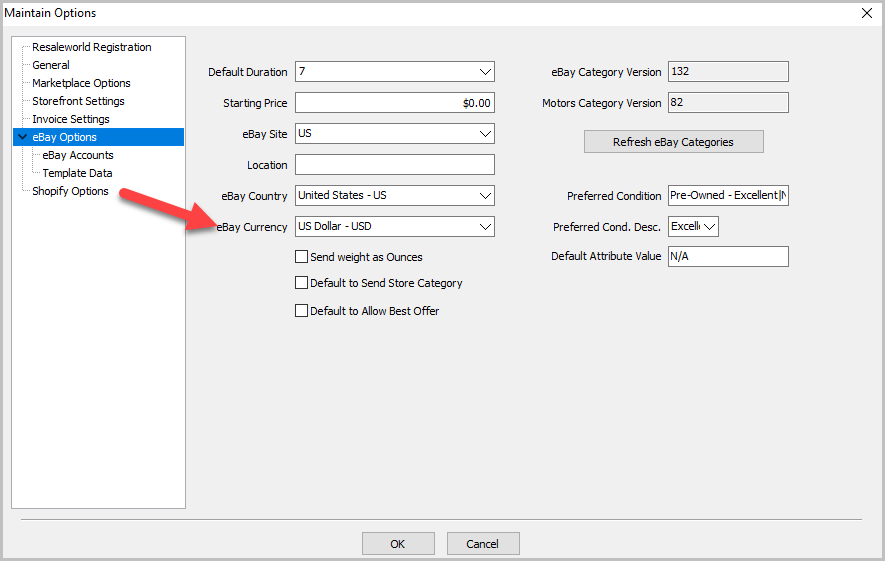Click the Cancel button
This screenshot has width=885, height=561.
[x=483, y=544]
